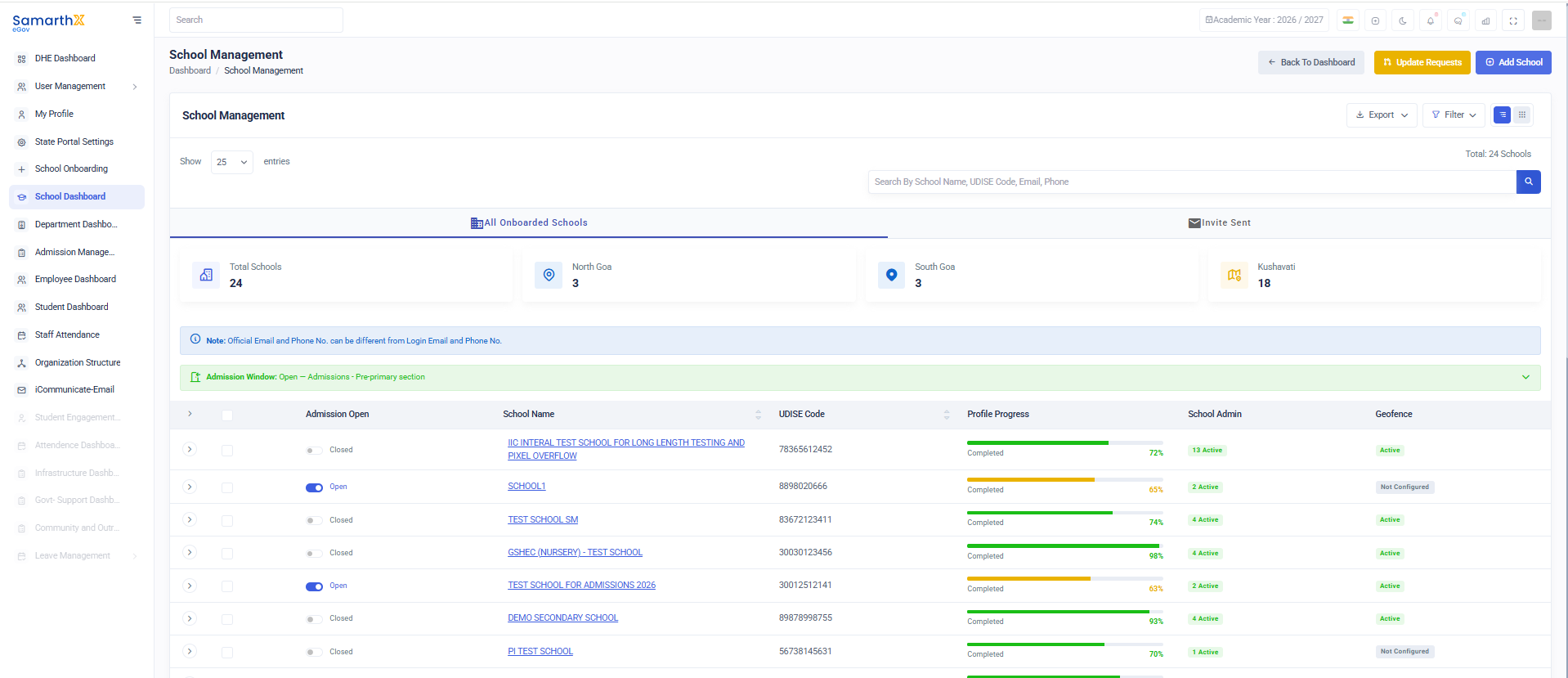Switch to All Onboarded Schools tab
Image resolution: width=1568 pixels, height=678 pixels.
point(529,223)
